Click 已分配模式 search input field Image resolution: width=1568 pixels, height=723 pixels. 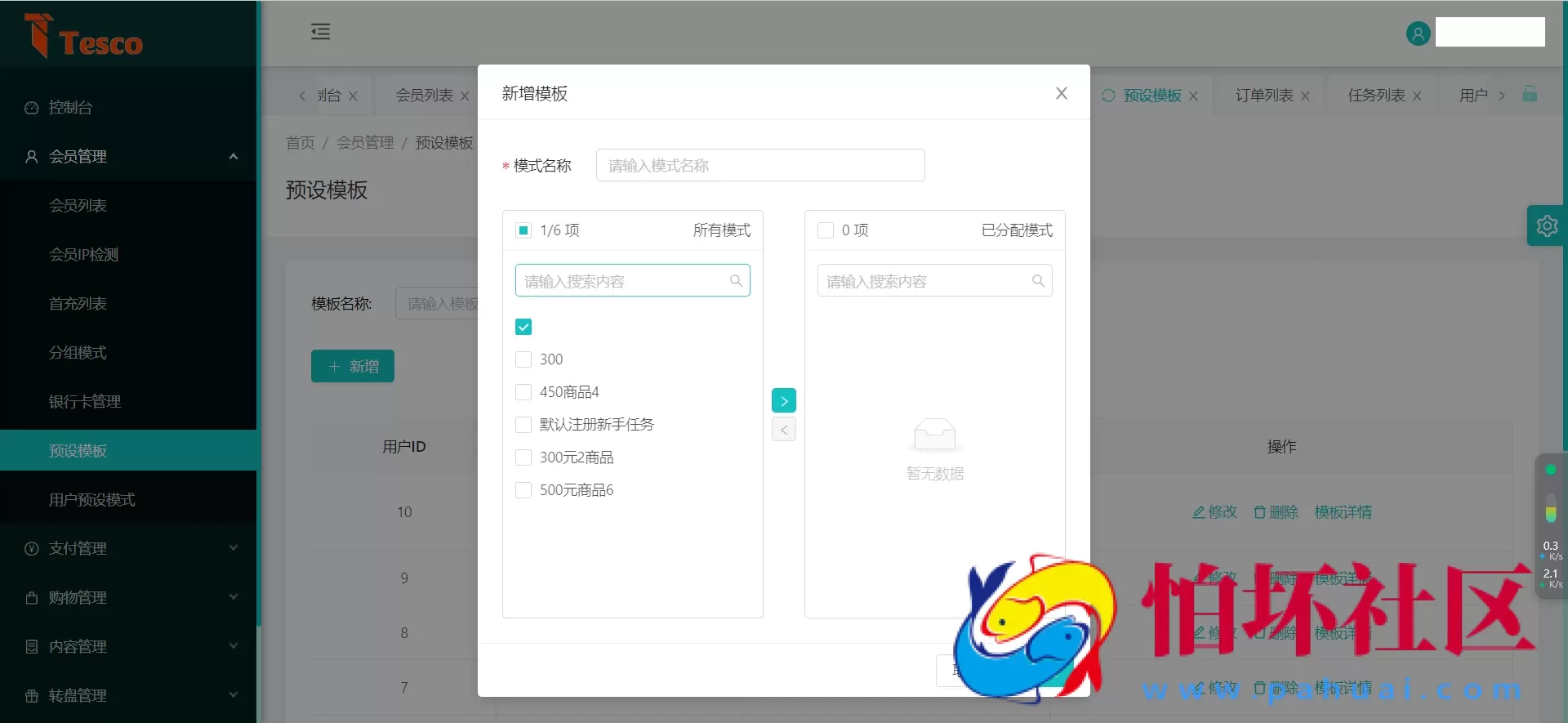coord(935,280)
